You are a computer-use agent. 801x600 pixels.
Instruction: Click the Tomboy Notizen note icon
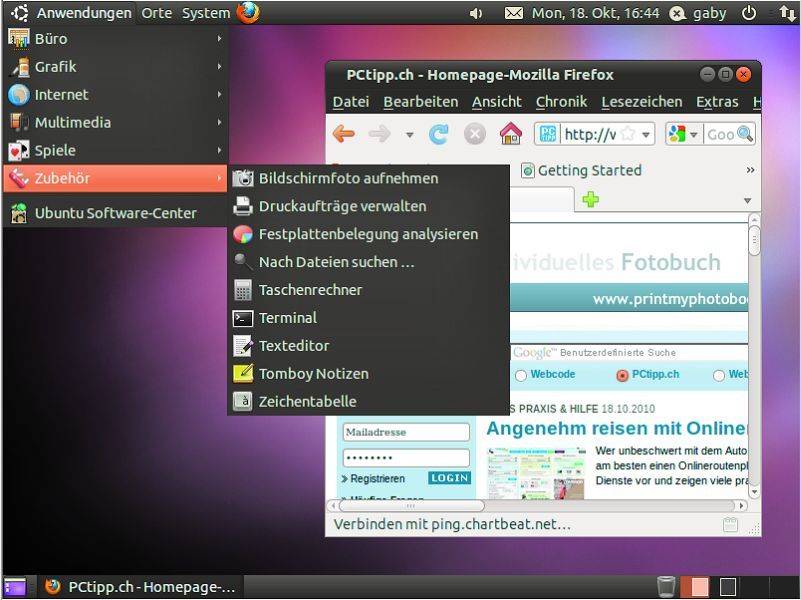pyautogui.click(x=243, y=373)
